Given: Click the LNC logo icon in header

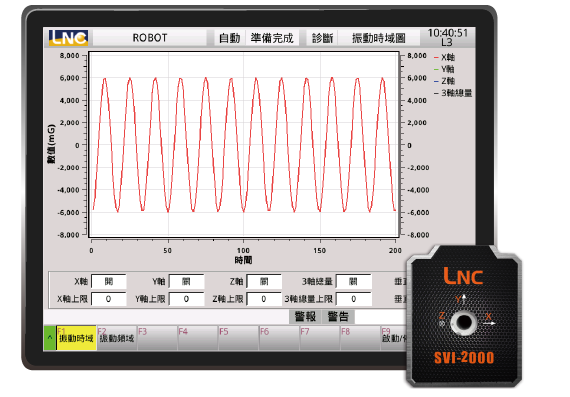Looking at the screenshot, I should click(x=68, y=38).
